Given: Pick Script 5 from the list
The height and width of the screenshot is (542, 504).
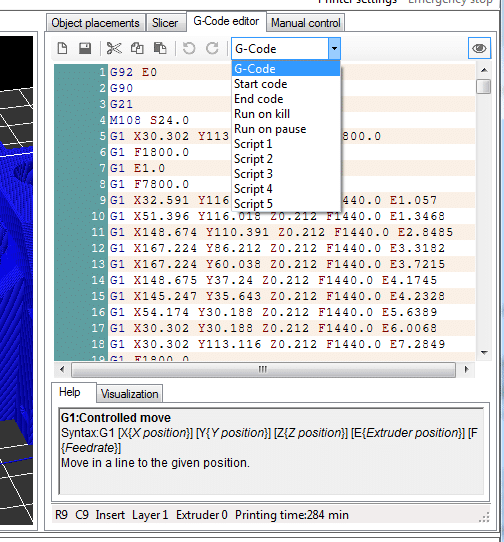Looking at the screenshot, I should click(286, 204).
